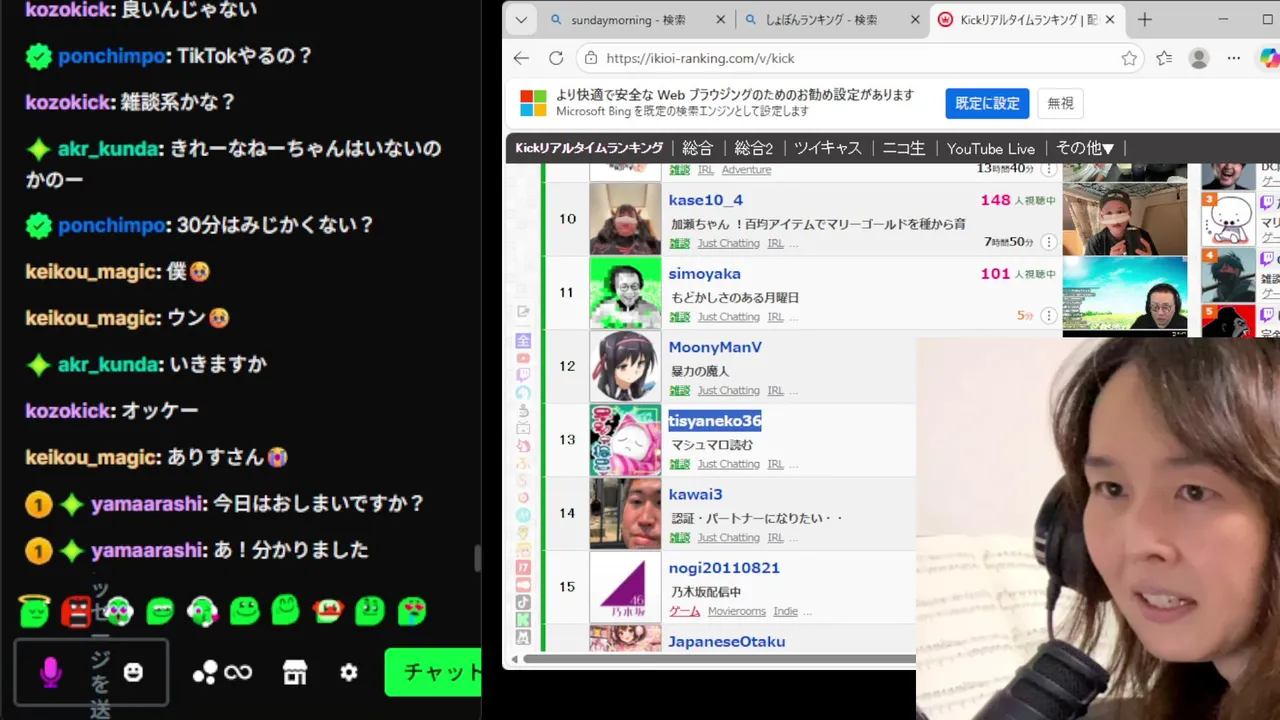
Task: Click kozokick username in オッケー message
Action: click(69, 410)
